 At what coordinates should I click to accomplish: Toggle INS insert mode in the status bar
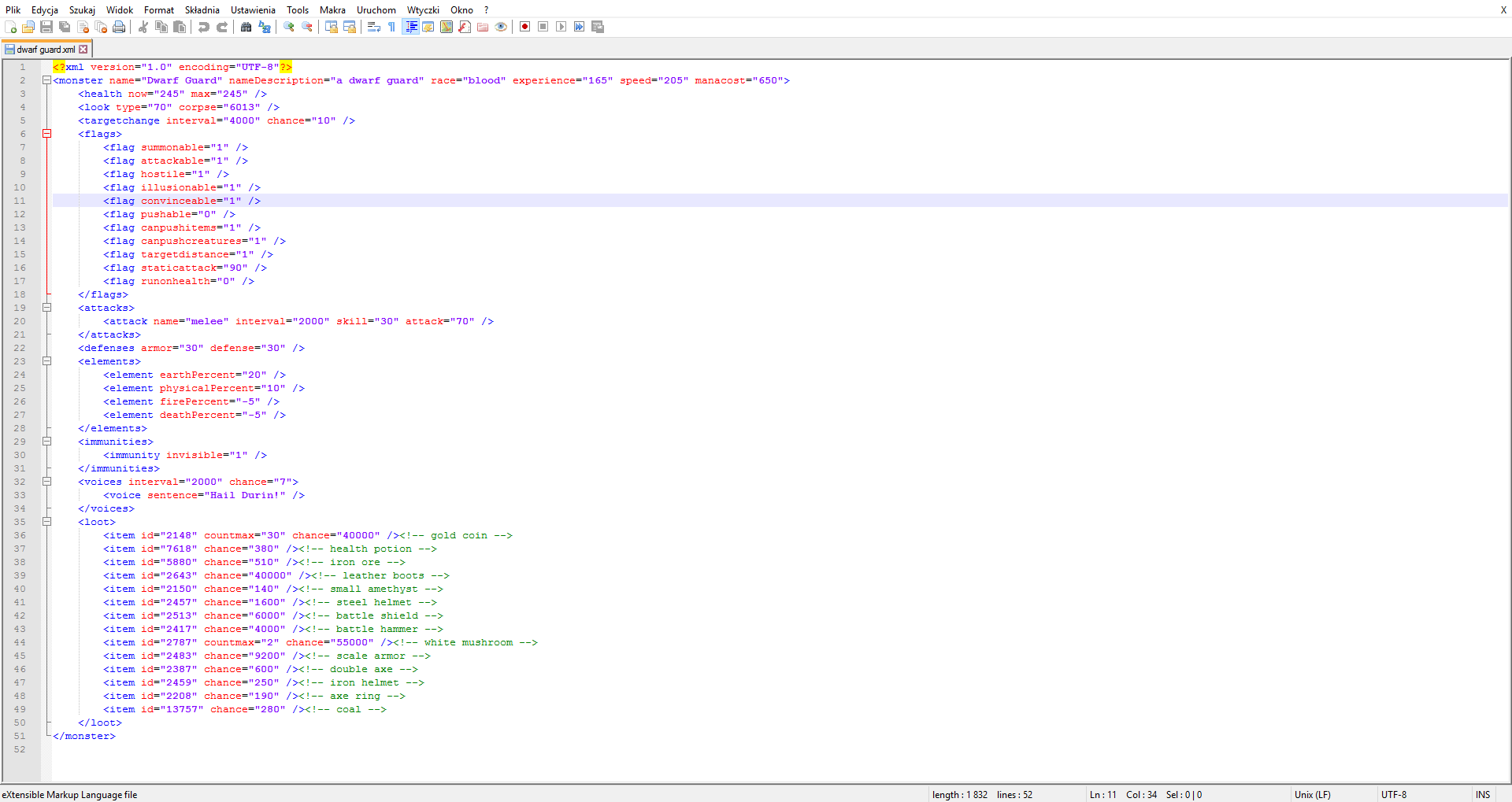pyautogui.click(x=1483, y=794)
